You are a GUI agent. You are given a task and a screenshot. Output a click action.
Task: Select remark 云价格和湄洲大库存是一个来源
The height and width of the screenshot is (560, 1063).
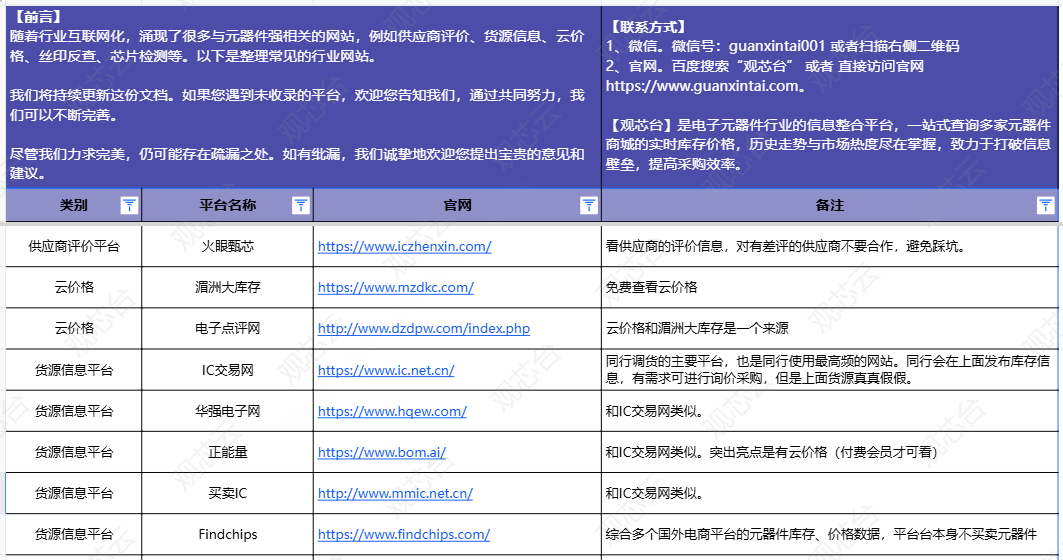[830, 329]
